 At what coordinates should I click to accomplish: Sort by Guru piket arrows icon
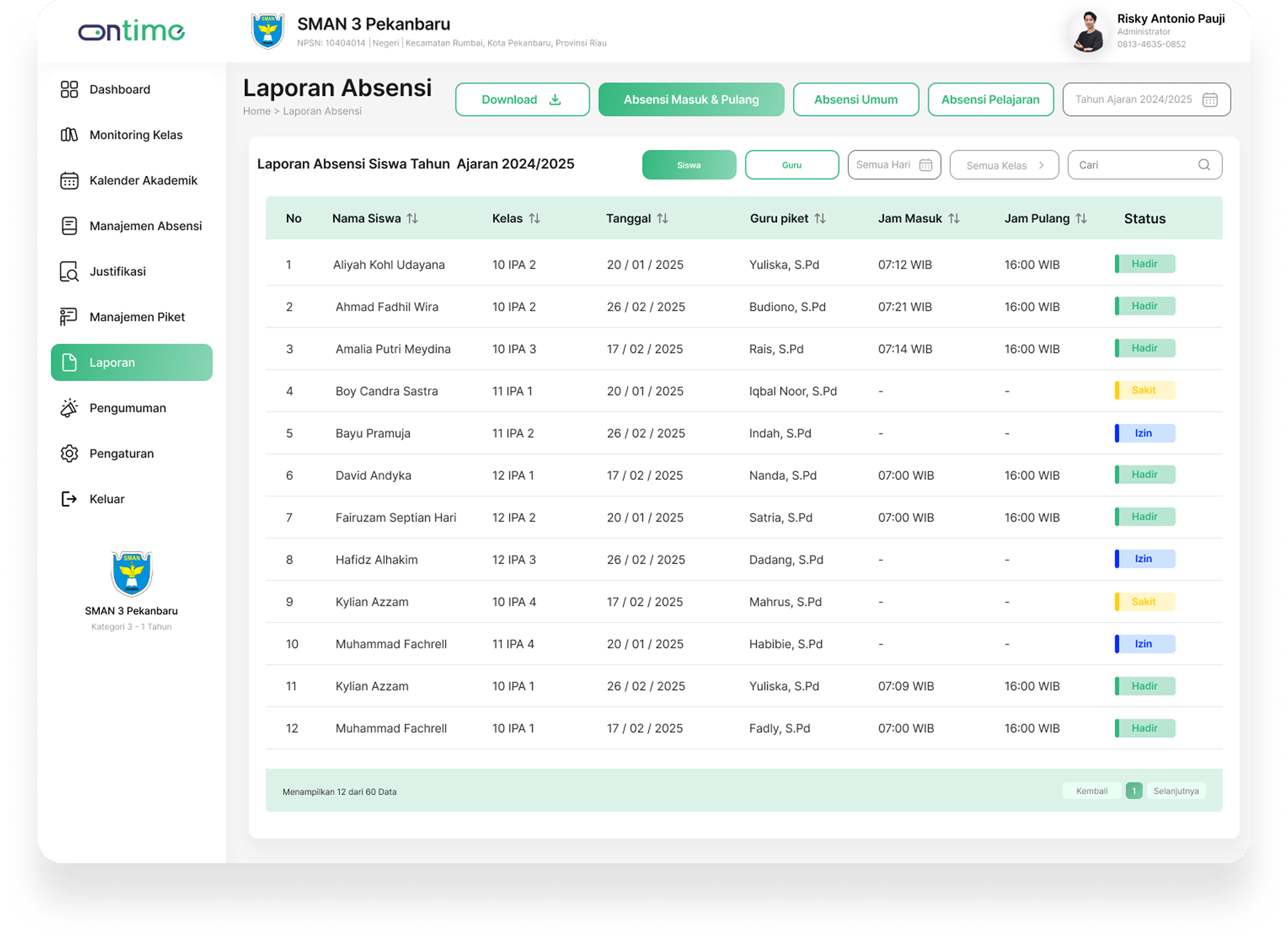pos(820,218)
